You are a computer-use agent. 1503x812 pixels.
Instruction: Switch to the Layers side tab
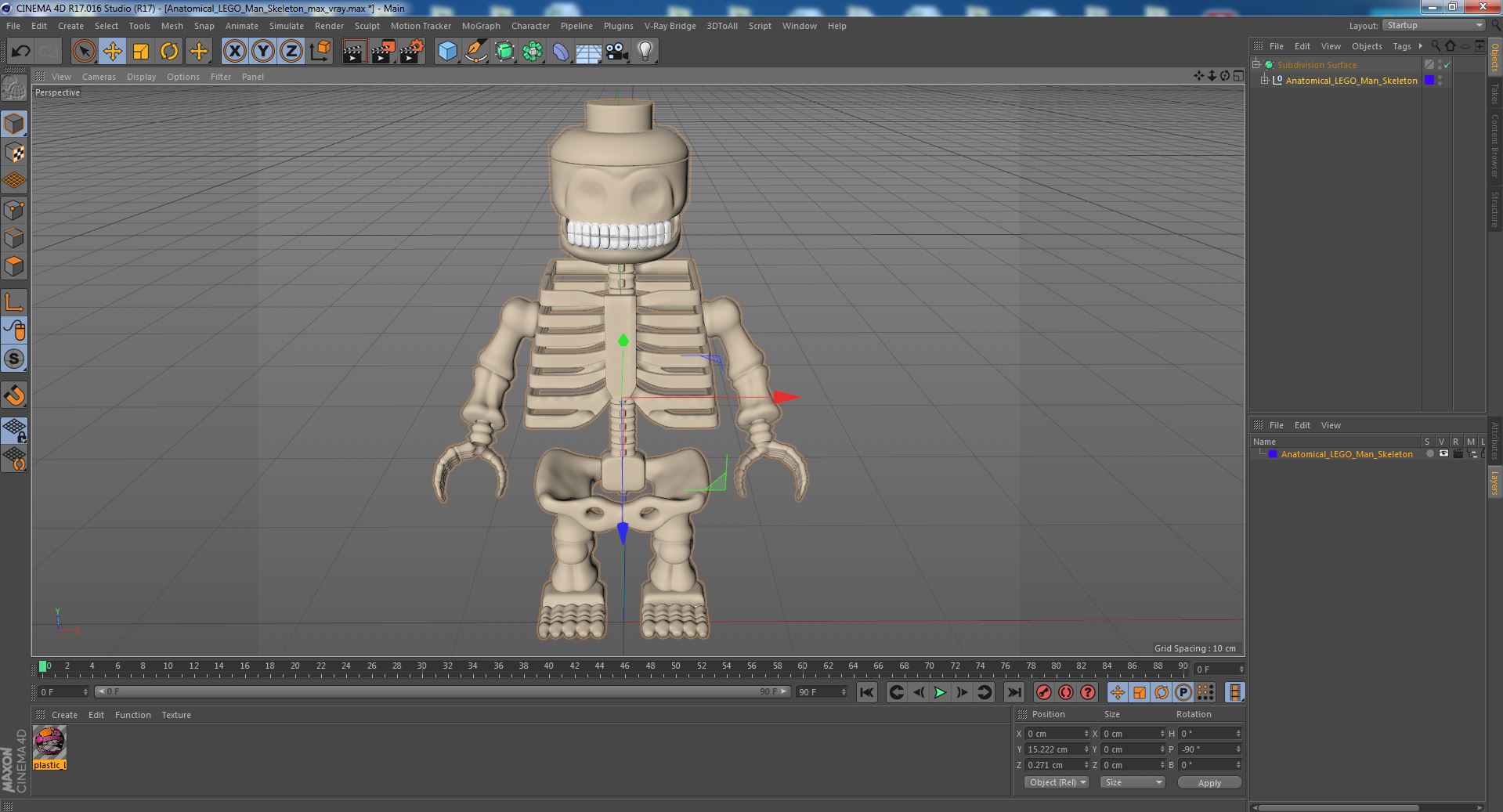tap(1494, 482)
